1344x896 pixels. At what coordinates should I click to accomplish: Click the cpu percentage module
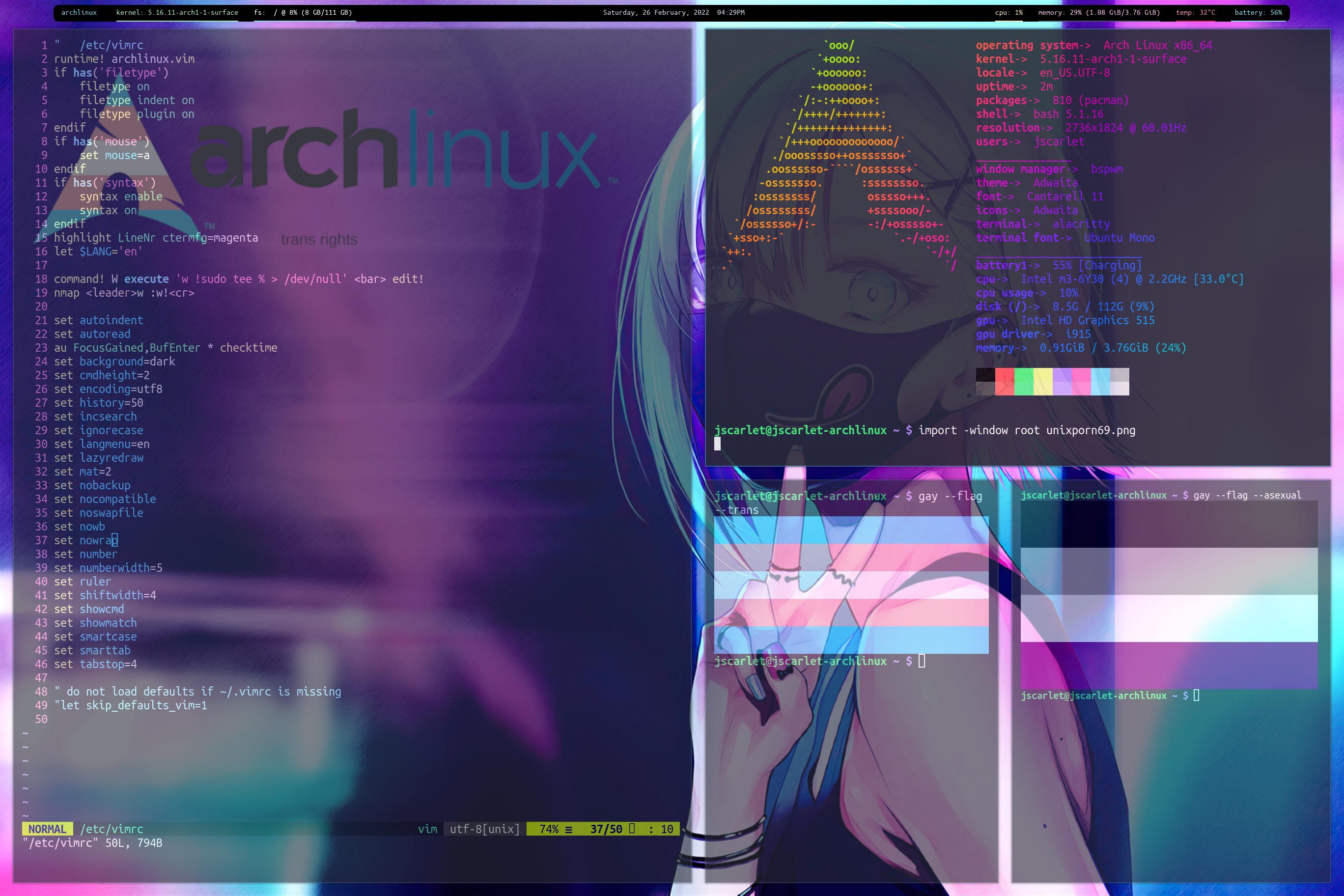[1008, 12]
